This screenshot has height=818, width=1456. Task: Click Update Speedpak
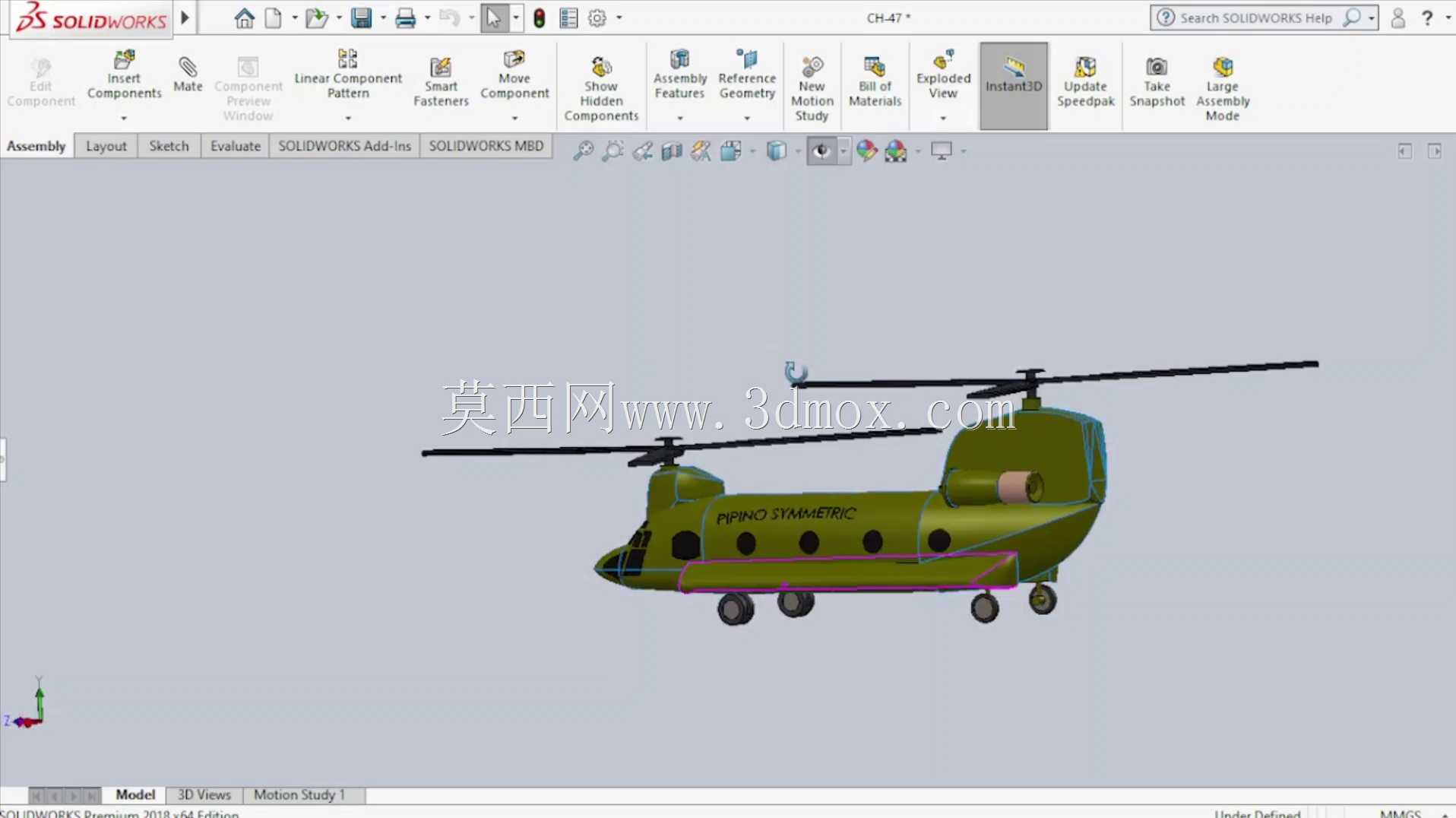[x=1085, y=82]
